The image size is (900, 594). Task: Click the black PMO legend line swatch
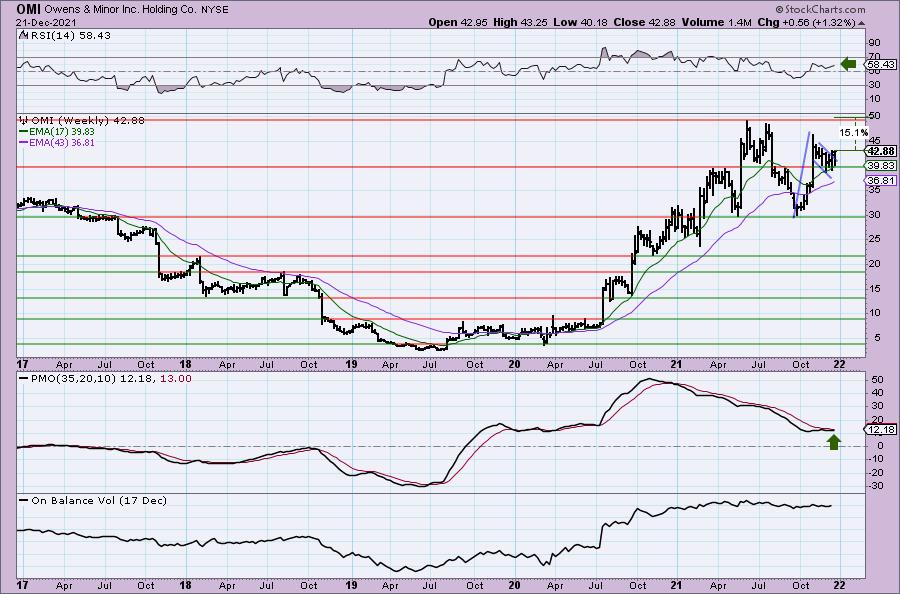click(x=24, y=379)
